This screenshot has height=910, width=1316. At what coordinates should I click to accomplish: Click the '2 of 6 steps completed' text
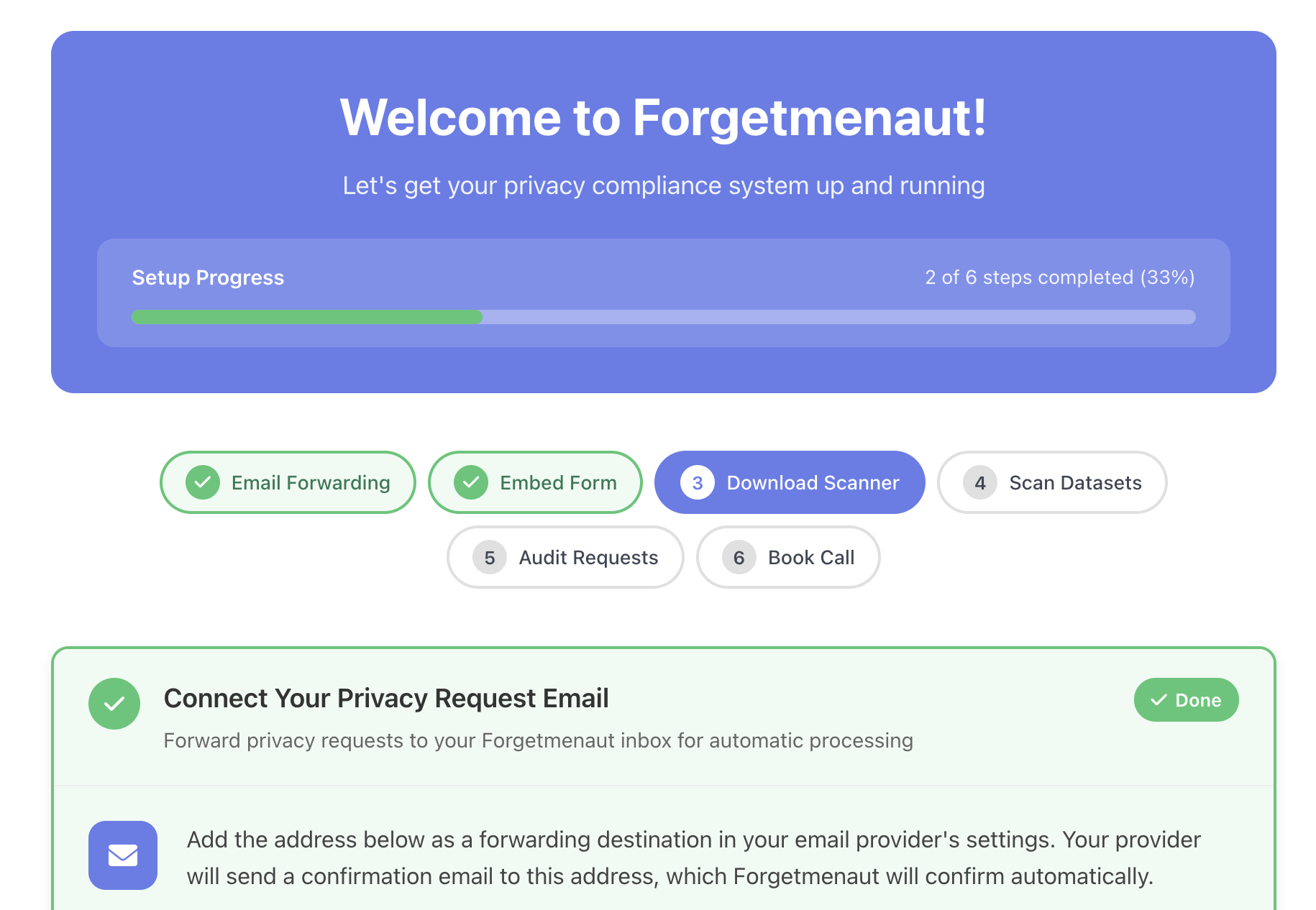pyautogui.click(x=1059, y=277)
